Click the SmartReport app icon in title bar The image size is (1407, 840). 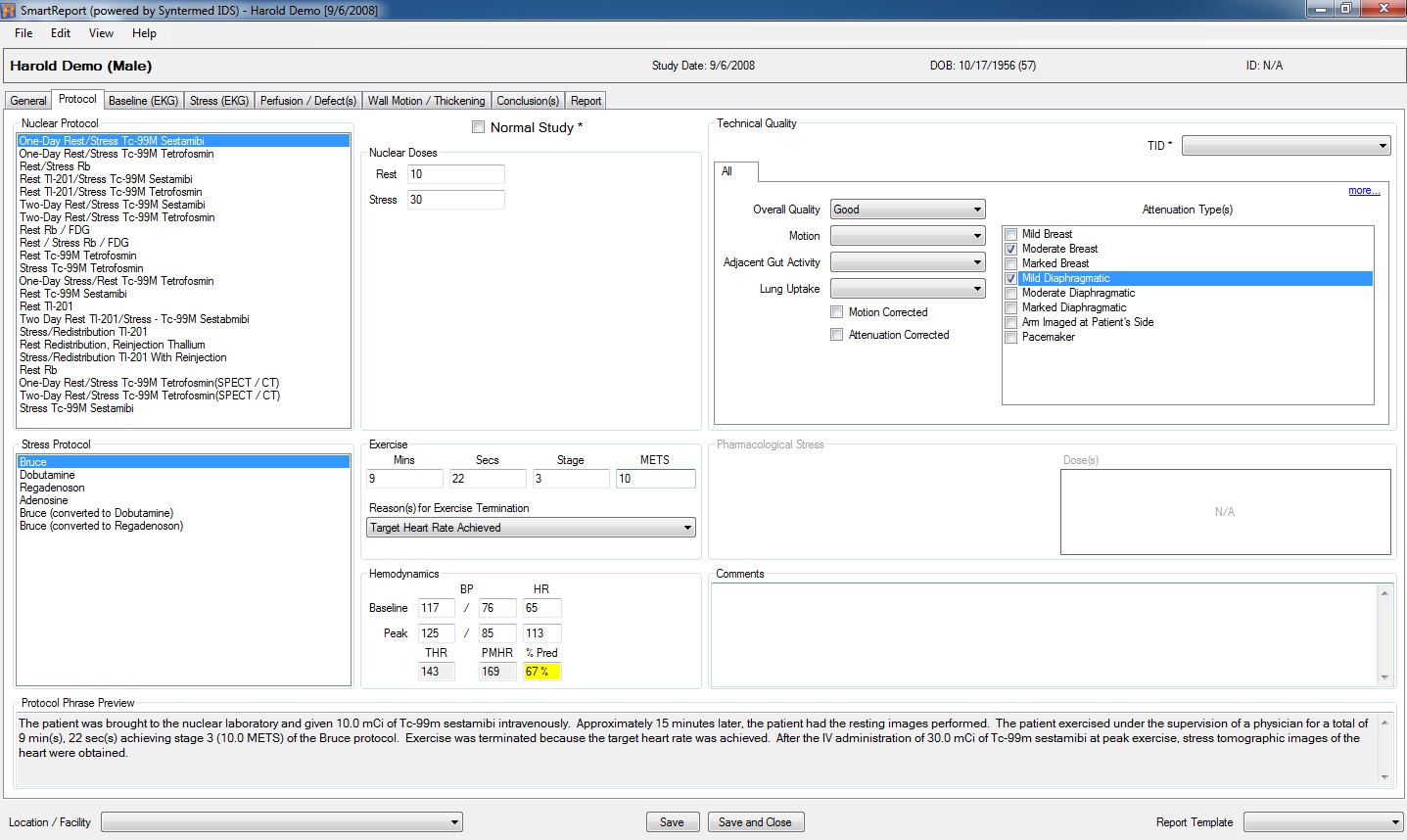(10, 10)
